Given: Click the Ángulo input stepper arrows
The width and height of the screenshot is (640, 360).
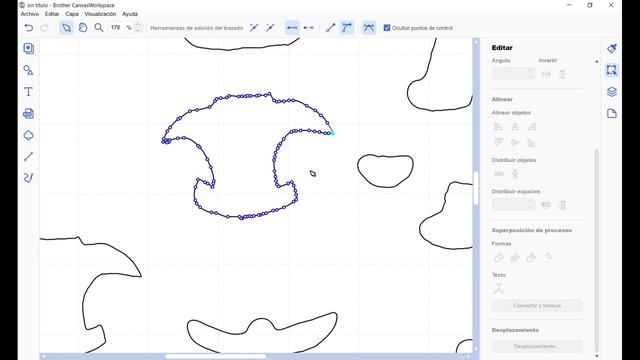Looking at the screenshot, I should coord(530,73).
